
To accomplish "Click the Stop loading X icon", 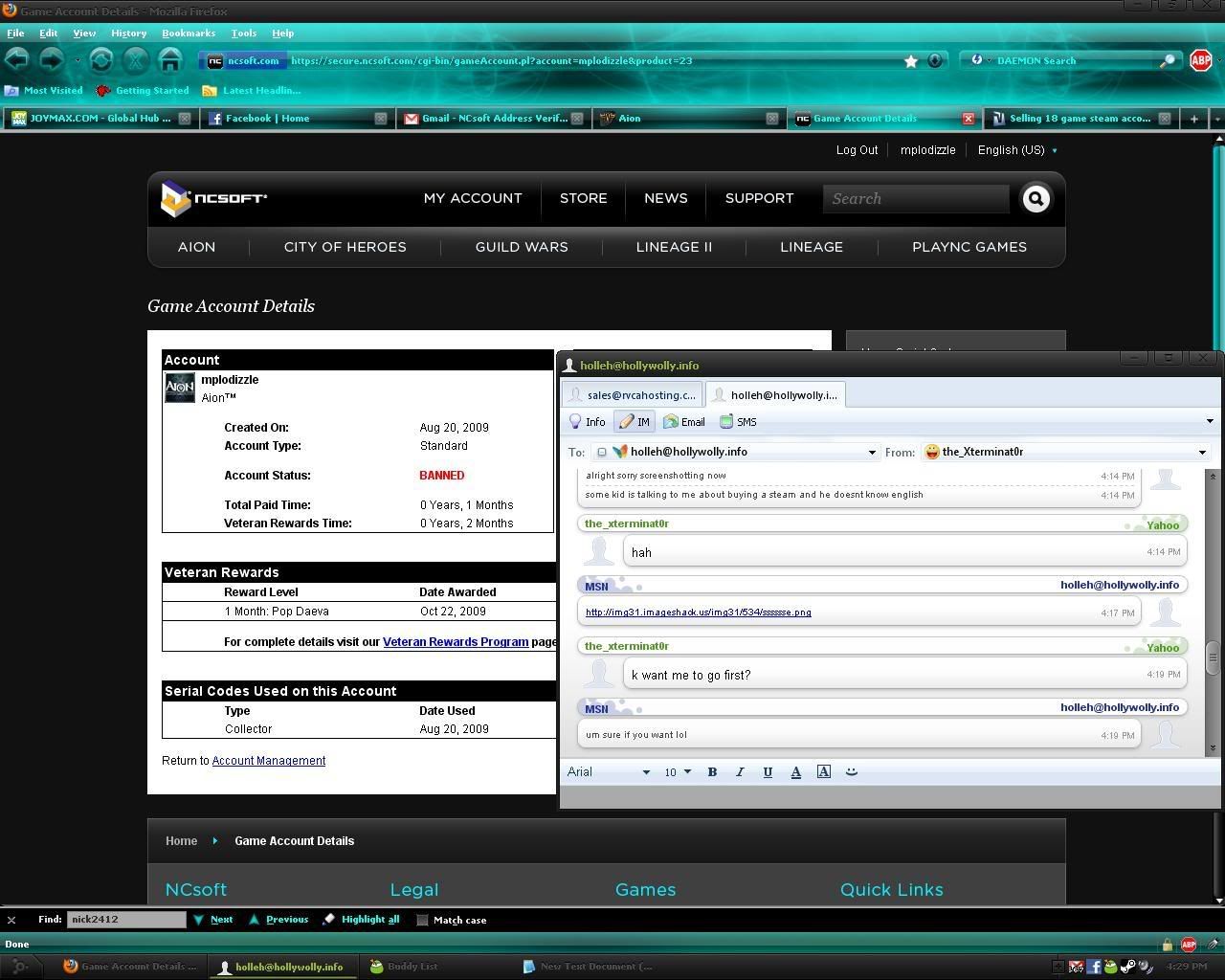I will point(136,60).
